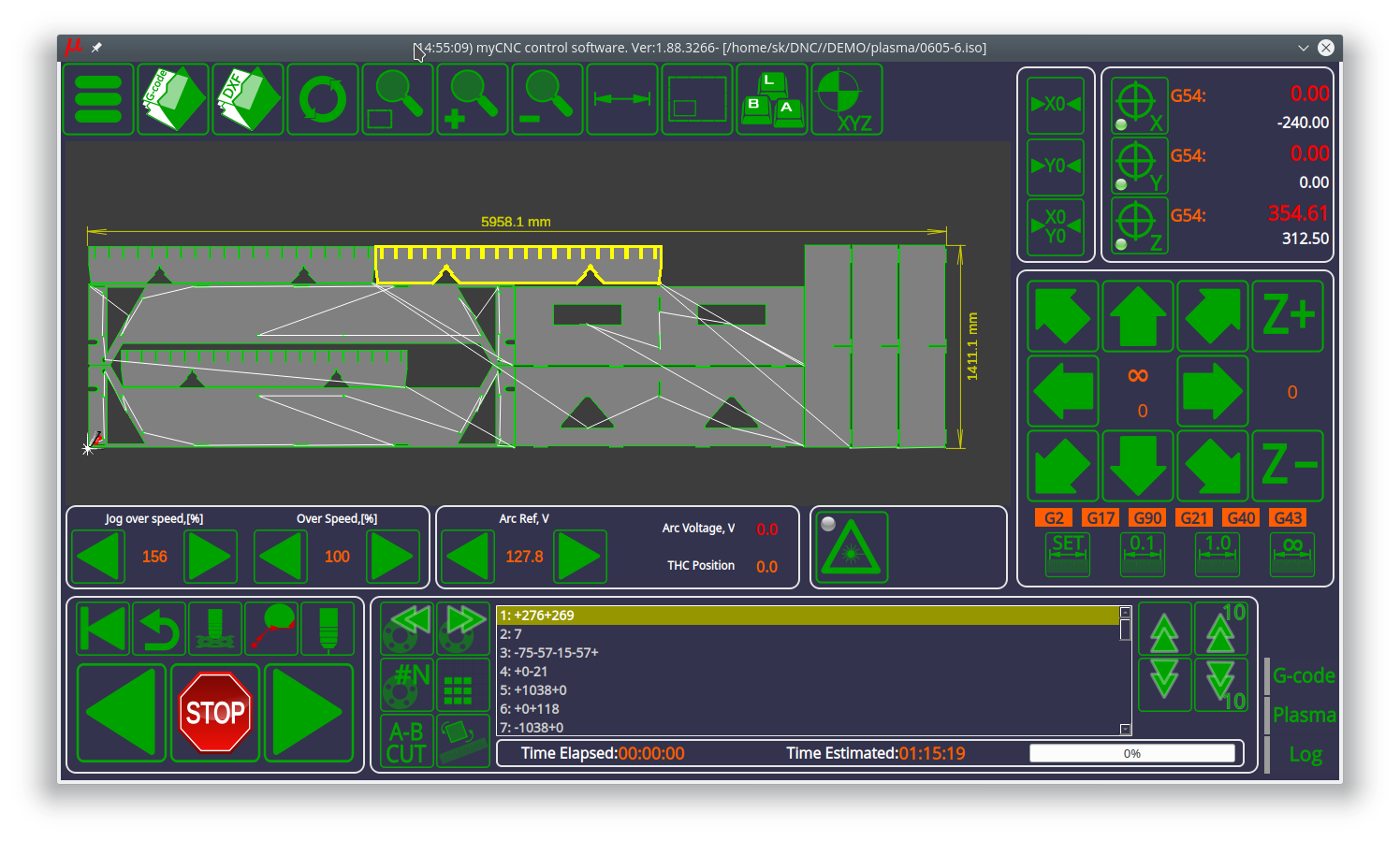1400x841 pixels.
Task: Jog the Z+ axis up
Action: click(1288, 316)
